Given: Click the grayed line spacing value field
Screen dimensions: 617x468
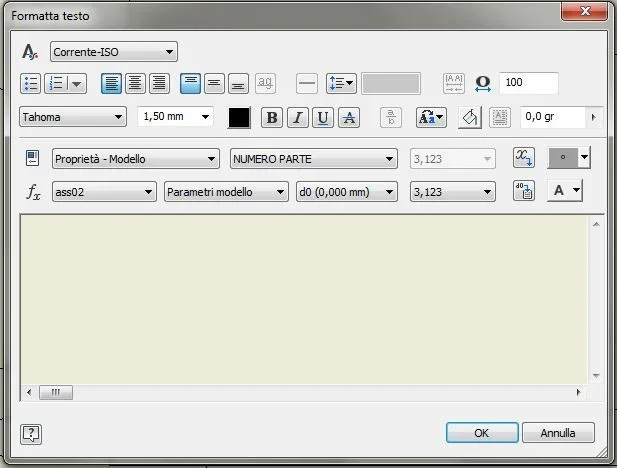Looking at the screenshot, I should [391, 83].
